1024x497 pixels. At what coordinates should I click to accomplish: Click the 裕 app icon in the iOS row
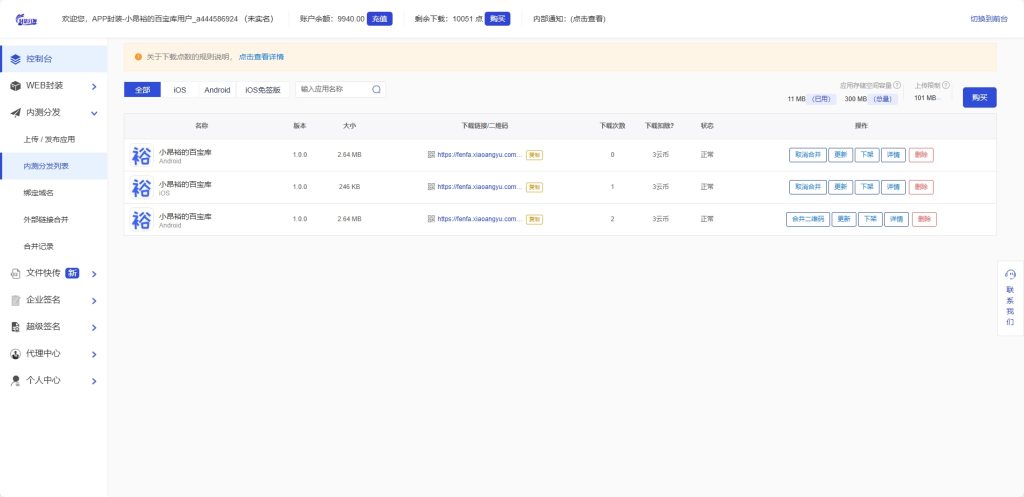[141, 187]
